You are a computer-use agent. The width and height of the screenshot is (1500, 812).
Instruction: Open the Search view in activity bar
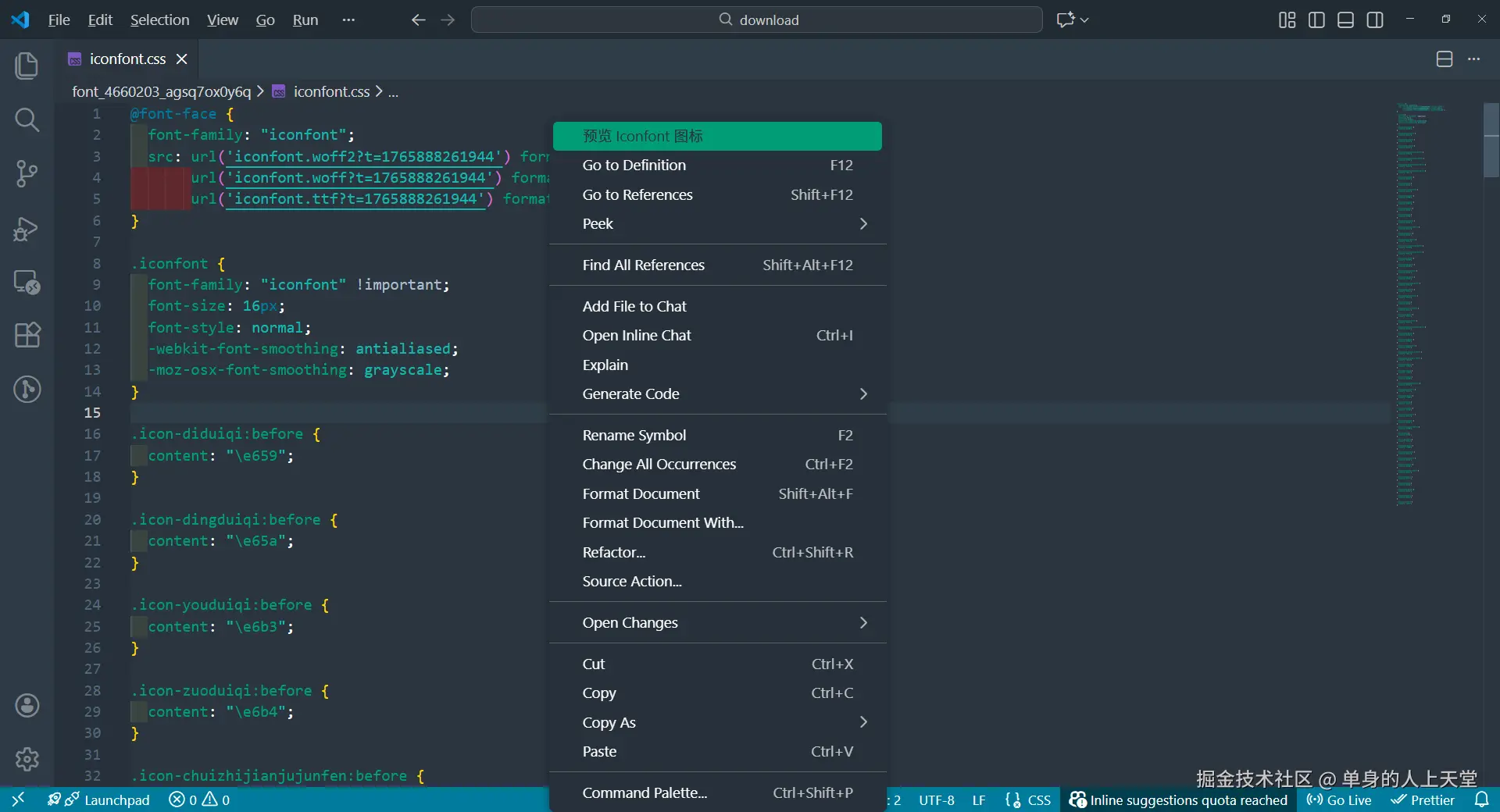pos(27,119)
